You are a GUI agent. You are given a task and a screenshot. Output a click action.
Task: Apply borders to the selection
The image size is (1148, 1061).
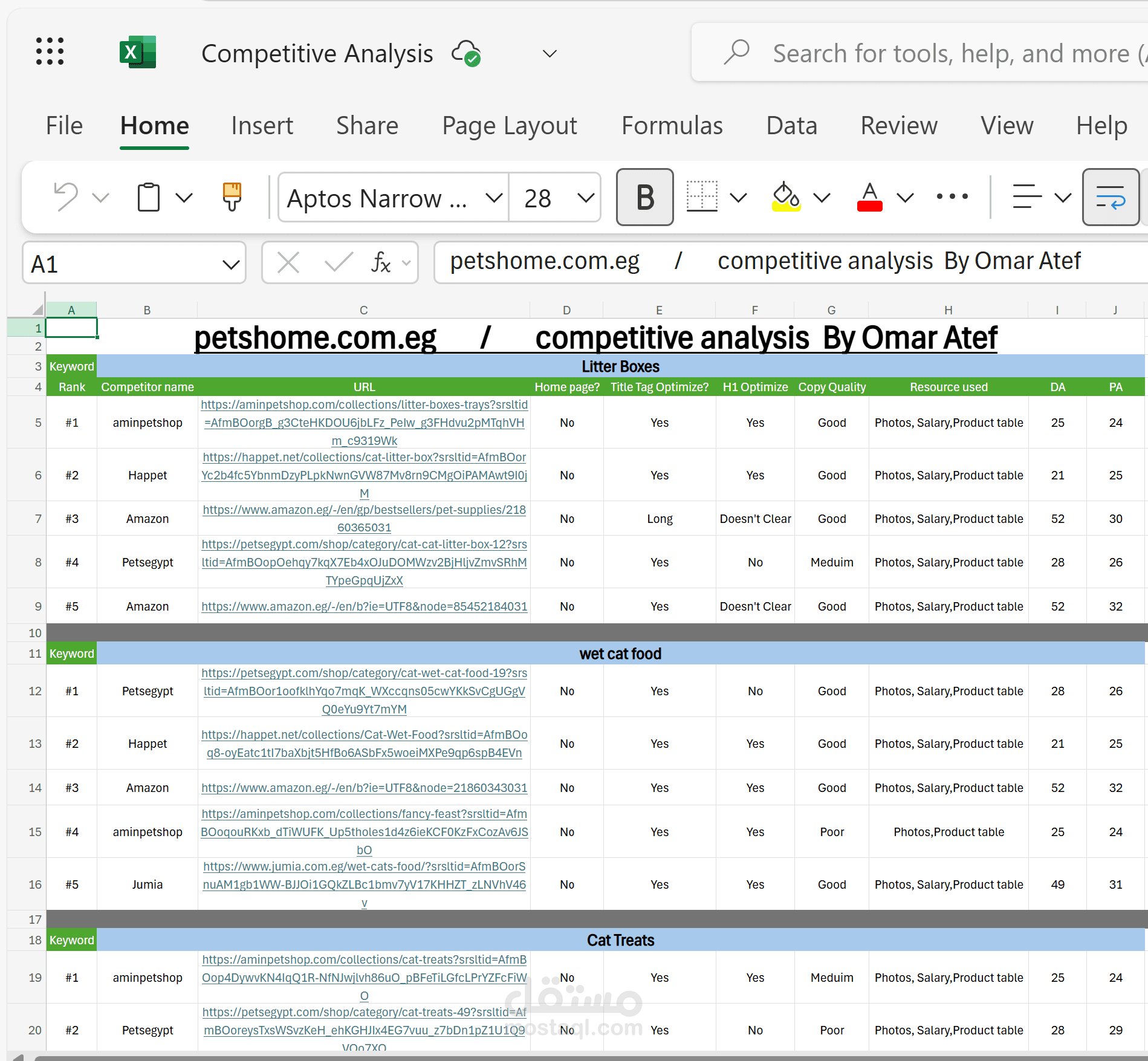(x=702, y=197)
